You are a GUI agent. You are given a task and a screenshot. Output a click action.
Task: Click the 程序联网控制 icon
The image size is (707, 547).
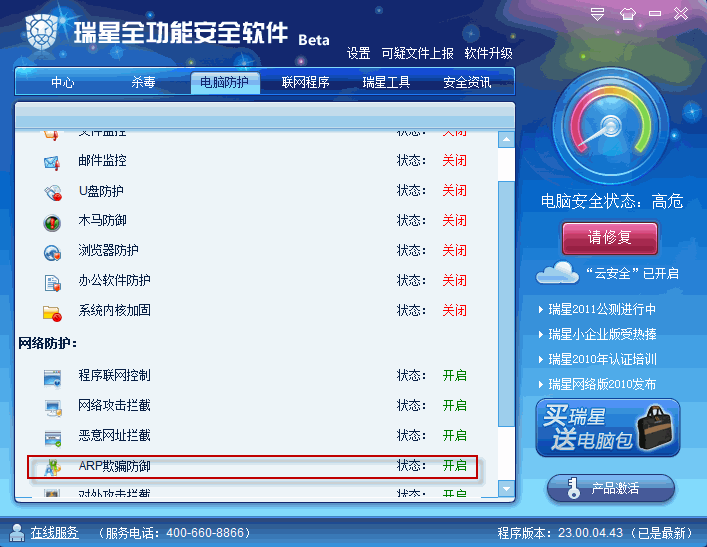click(52, 379)
